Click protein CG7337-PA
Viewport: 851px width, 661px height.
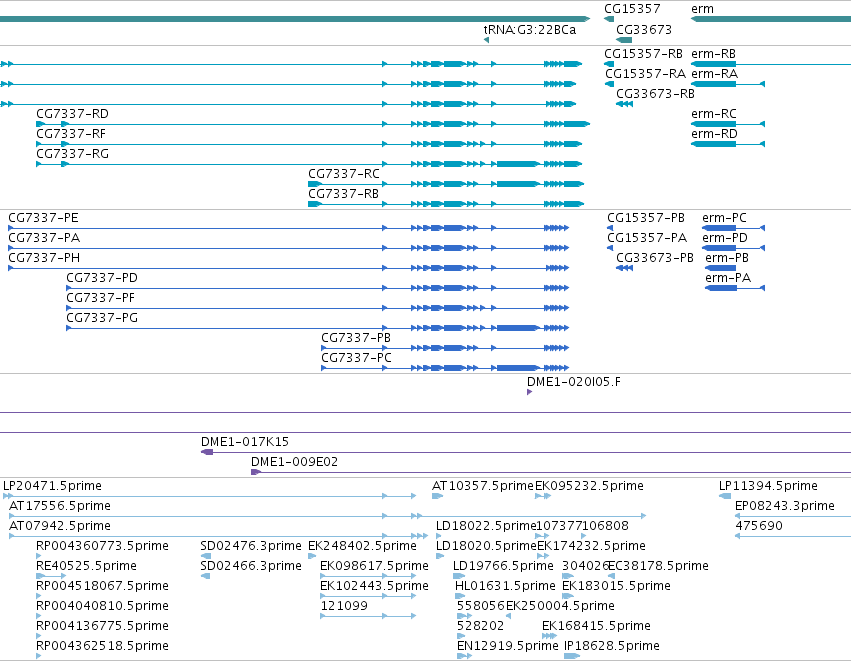[44, 238]
